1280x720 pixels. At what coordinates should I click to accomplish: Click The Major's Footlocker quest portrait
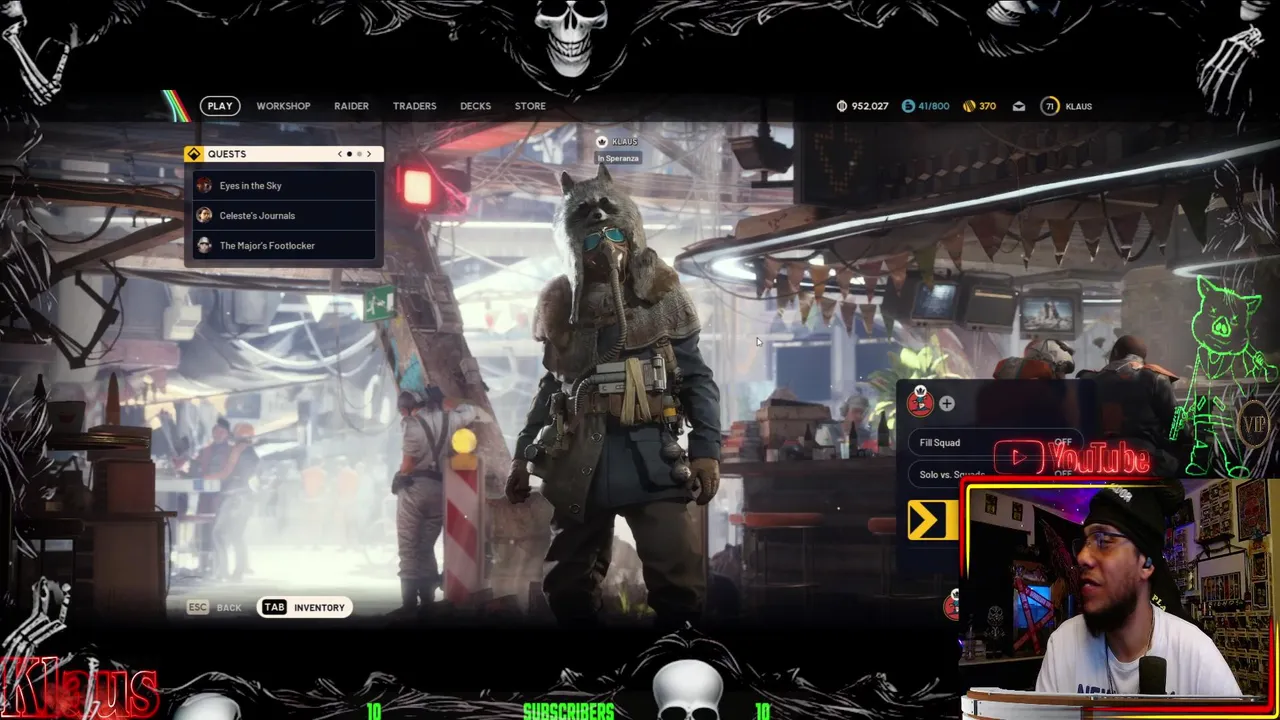pos(204,245)
